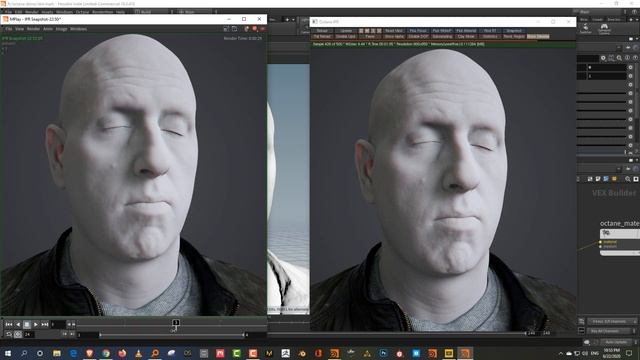
Task: Select frame marker 3 on MPlay timeline
Action: (x=176, y=323)
